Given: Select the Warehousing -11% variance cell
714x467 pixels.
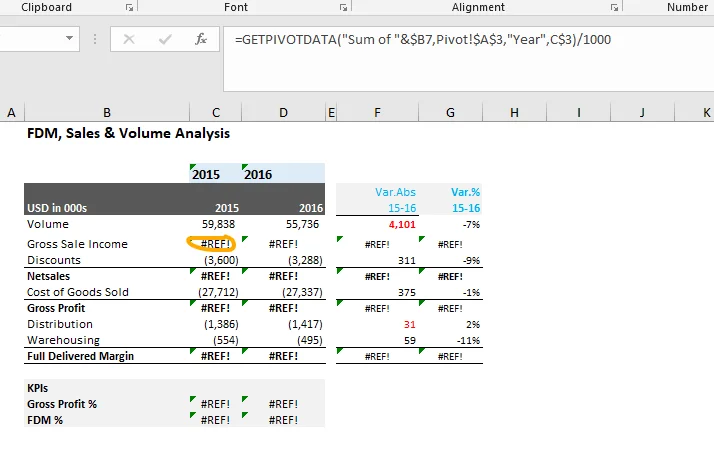Looking at the screenshot, I should pos(450,340).
